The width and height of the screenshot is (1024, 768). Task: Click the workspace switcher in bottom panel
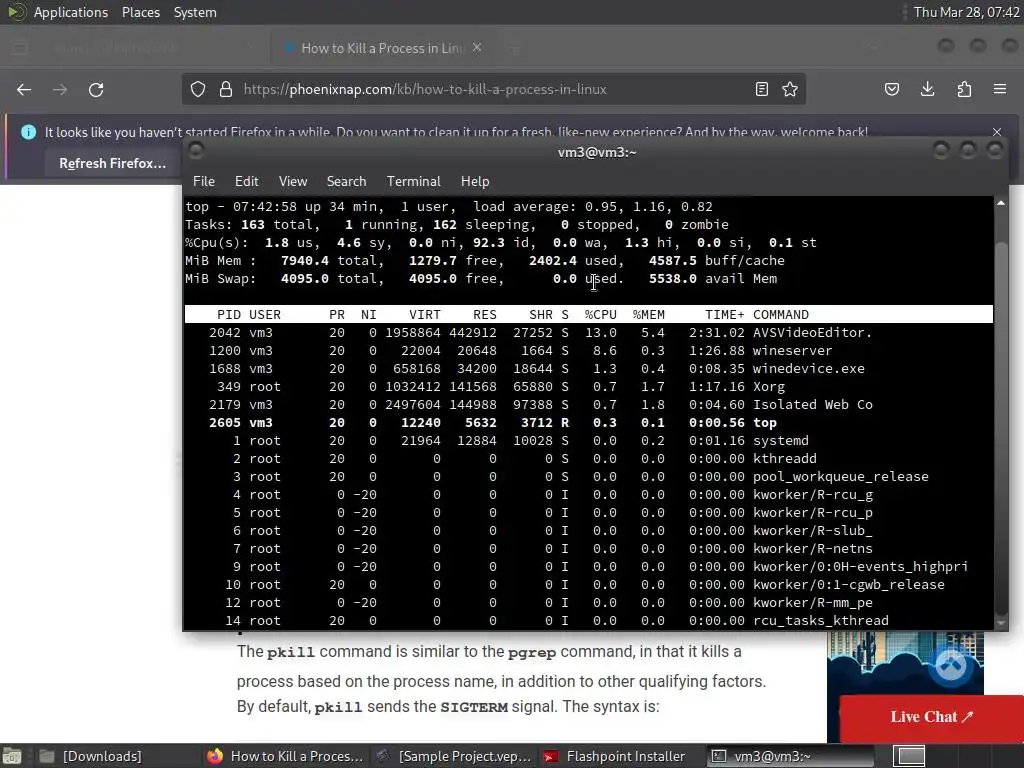point(909,756)
